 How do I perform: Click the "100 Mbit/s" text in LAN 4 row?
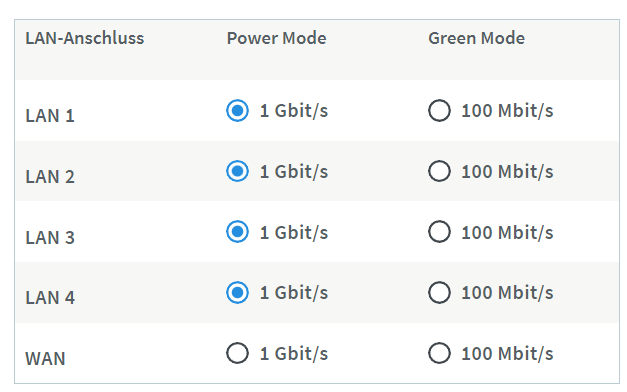click(x=507, y=293)
